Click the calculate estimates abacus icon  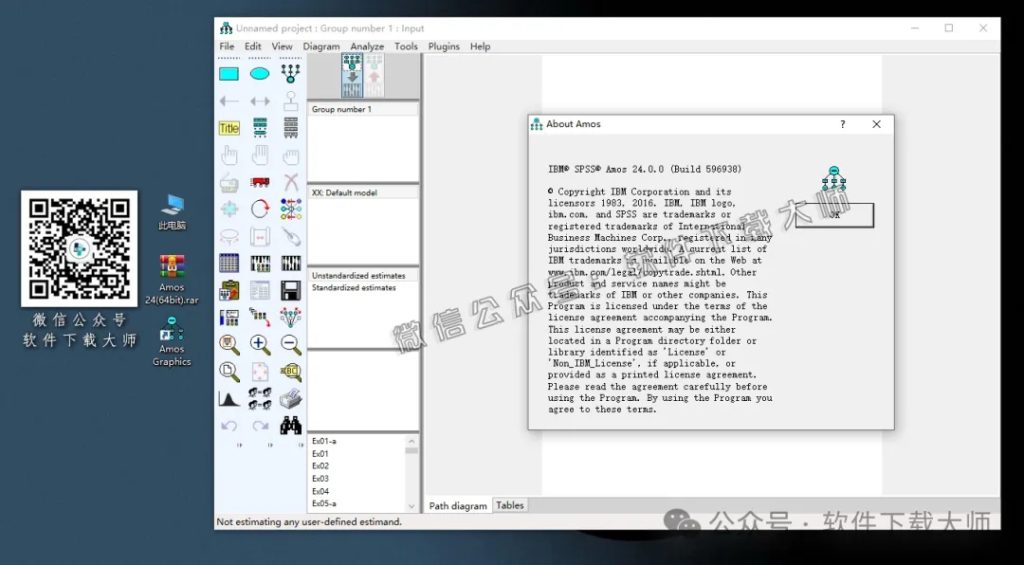click(x=291, y=263)
